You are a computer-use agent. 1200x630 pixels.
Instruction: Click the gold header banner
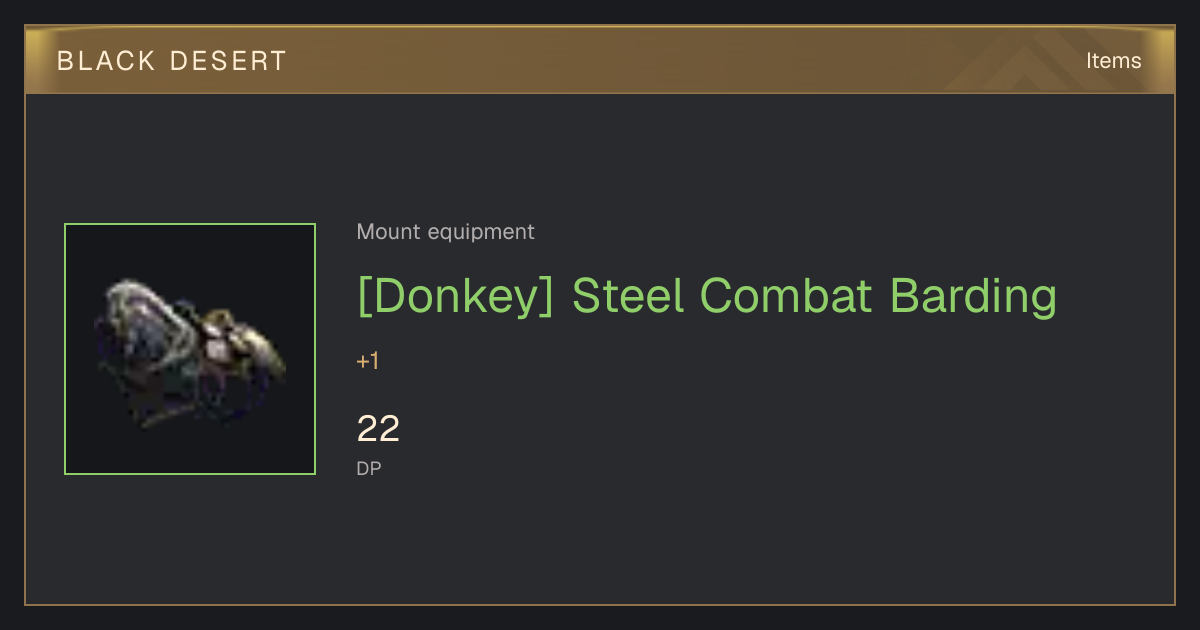[600, 61]
